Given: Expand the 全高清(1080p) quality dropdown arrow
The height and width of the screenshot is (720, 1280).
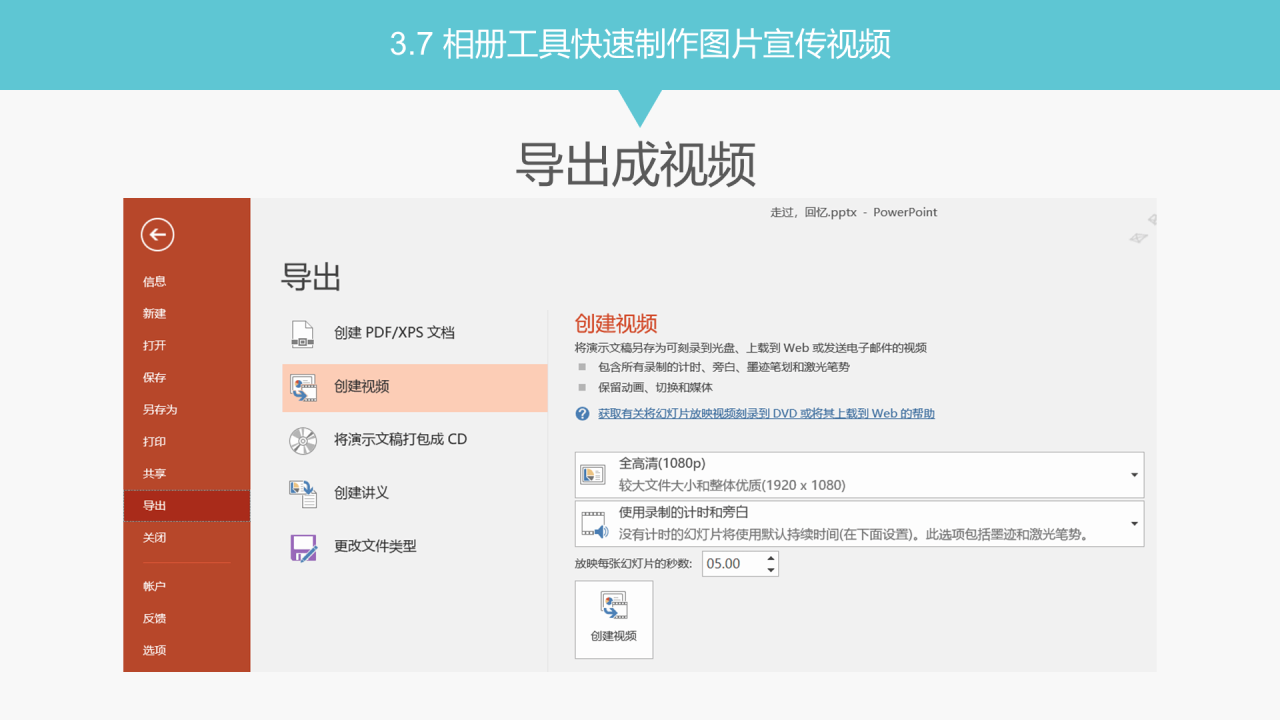Looking at the screenshot, I should tap(1134, 475).
